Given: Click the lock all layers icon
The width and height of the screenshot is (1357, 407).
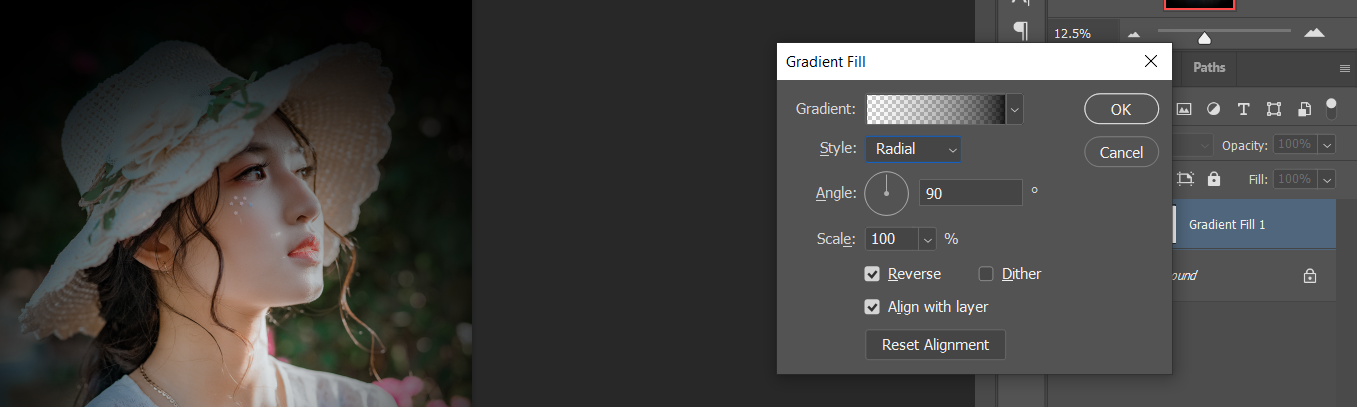Looking at the screenshot, I should [x=1214, y=179].
